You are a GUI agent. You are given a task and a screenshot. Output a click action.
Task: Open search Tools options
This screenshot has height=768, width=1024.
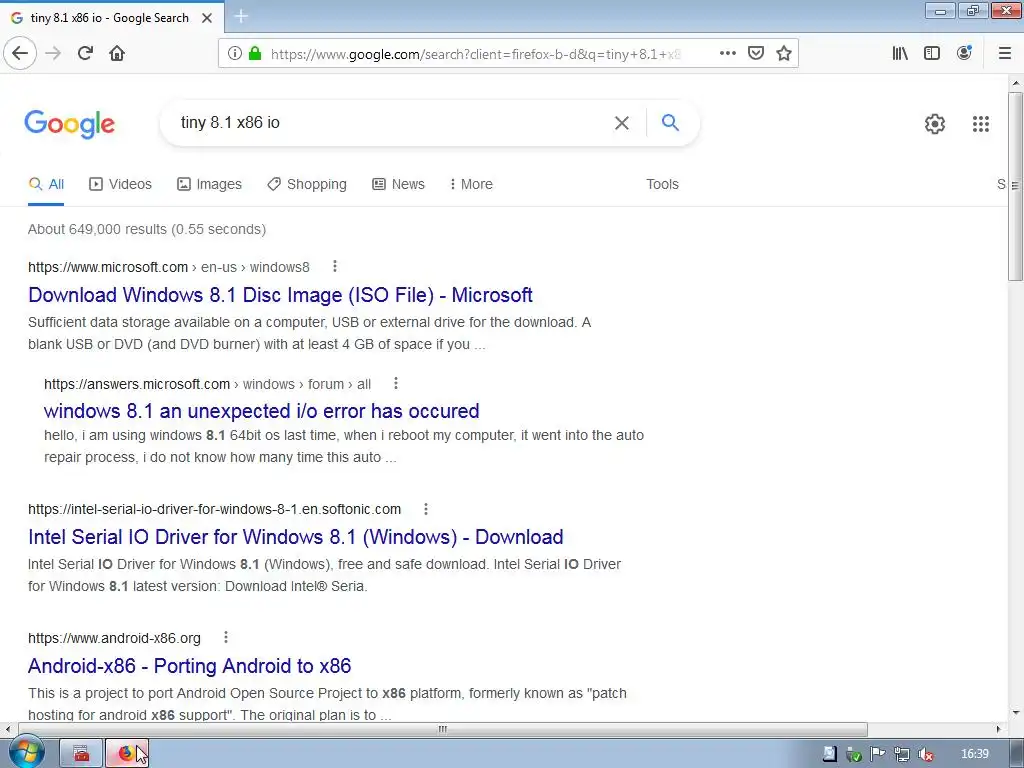[x=662, y=184]
